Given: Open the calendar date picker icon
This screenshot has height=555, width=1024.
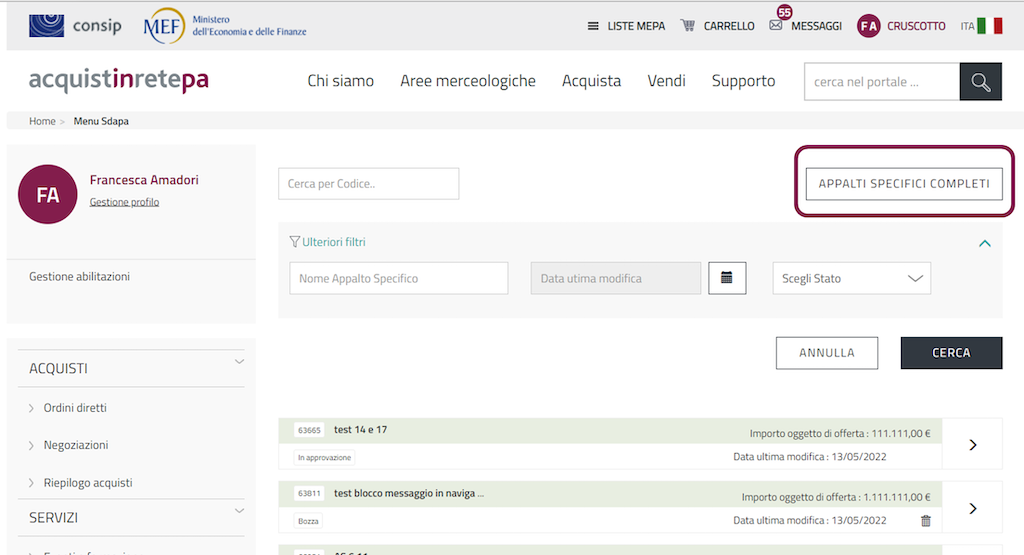Looking at the screenshot, I should [x=727, y=278].
